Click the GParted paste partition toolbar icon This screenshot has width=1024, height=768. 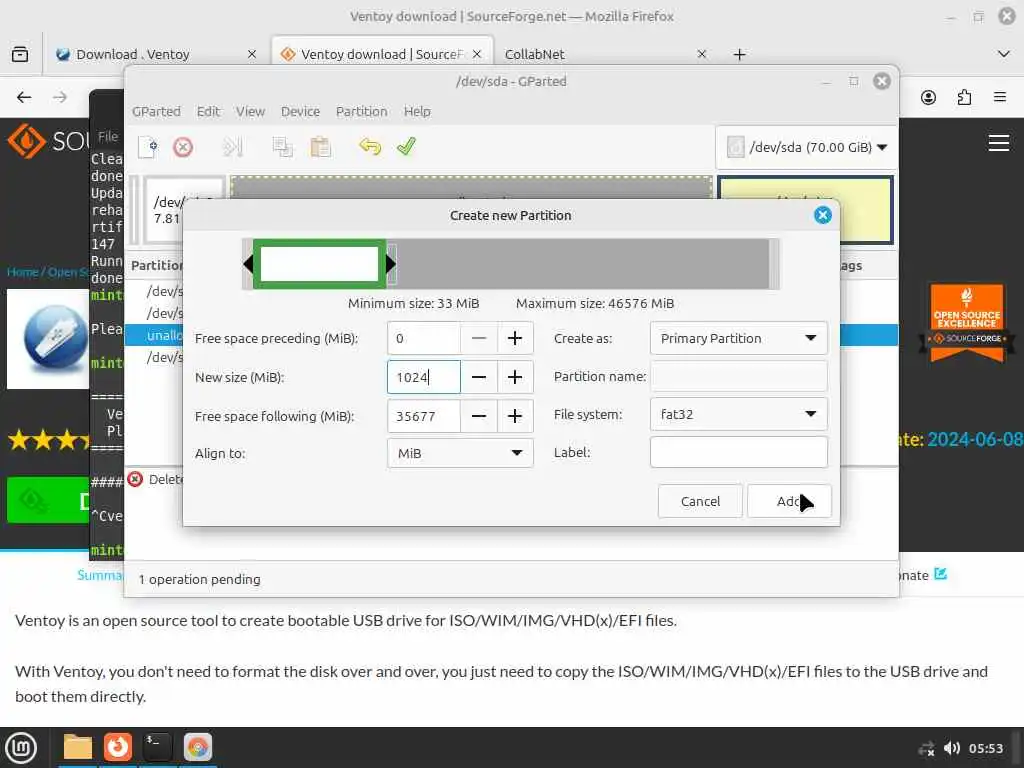320,147
